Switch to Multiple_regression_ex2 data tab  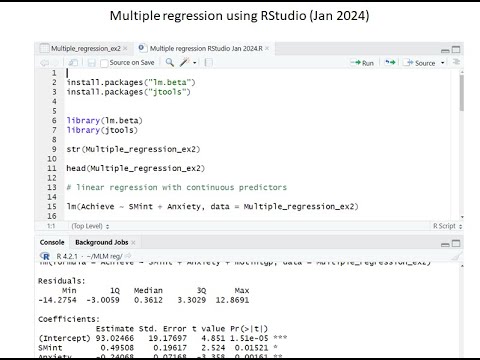click(86, 48)
